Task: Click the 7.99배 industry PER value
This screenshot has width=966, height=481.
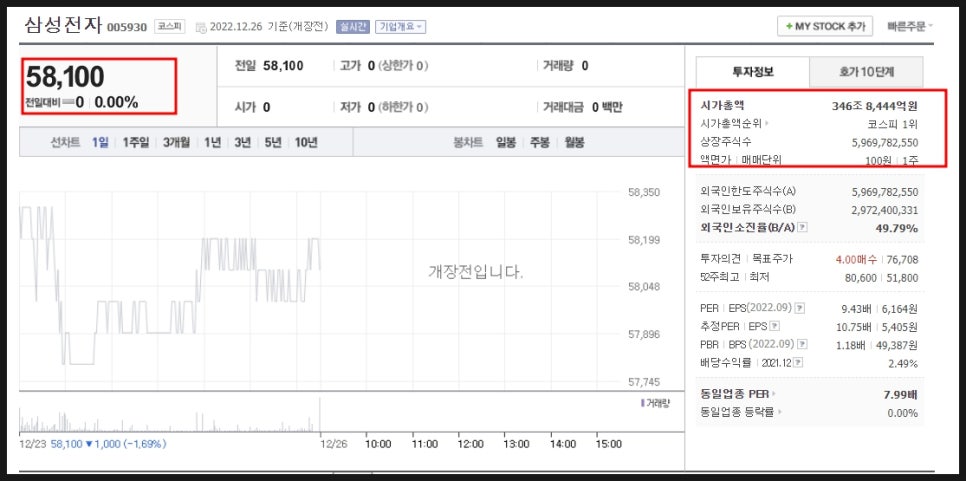Action: pyautogui.click(x=901, y=394)
